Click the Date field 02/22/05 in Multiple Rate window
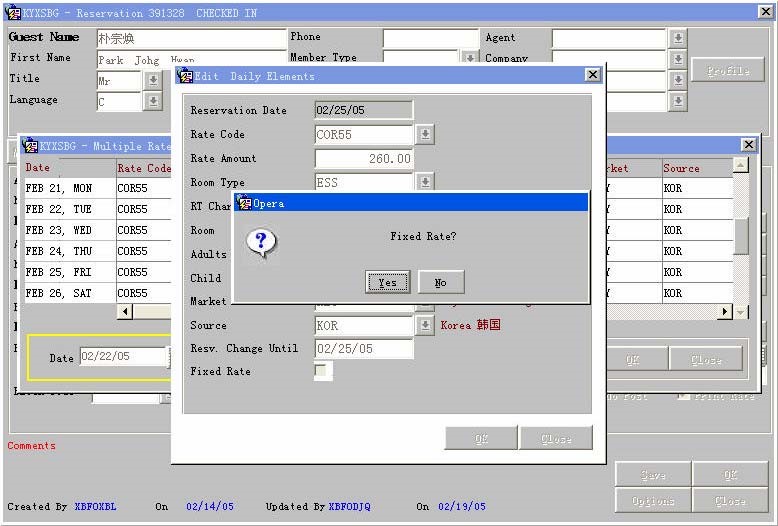This screenshot has height=526, width=778. pos(124,356)
